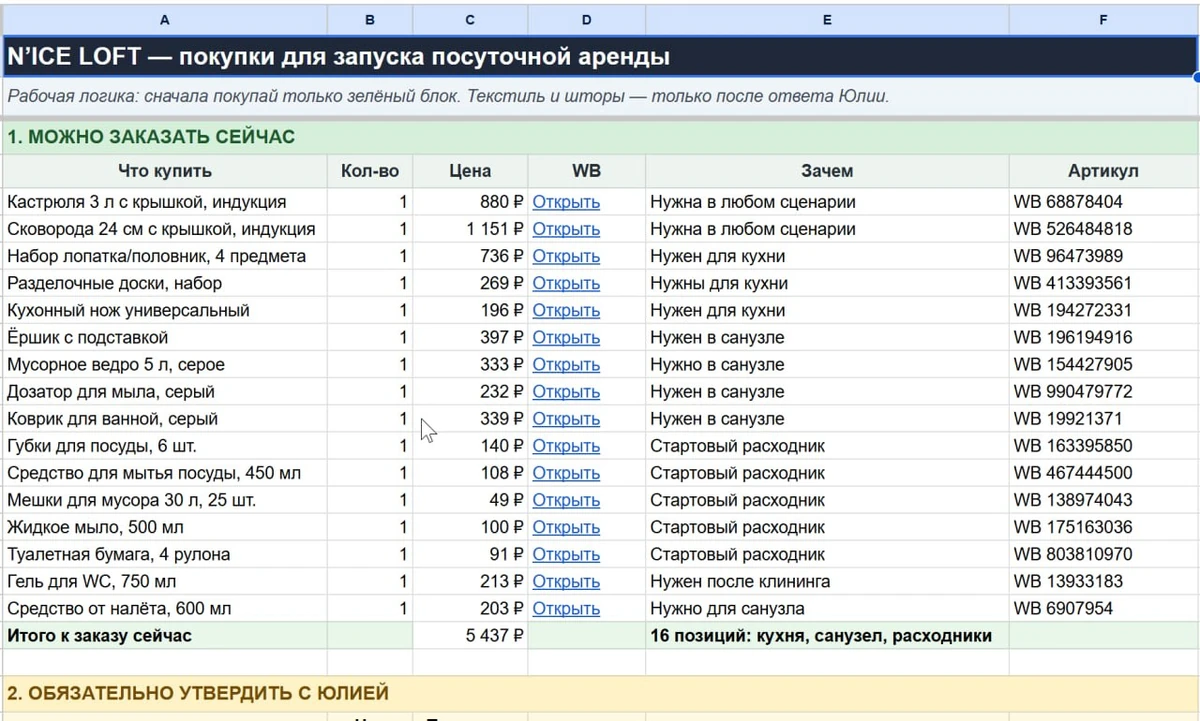
Task: Select cell Губки для посуды, 6 шт.
Action: (165, 446)
